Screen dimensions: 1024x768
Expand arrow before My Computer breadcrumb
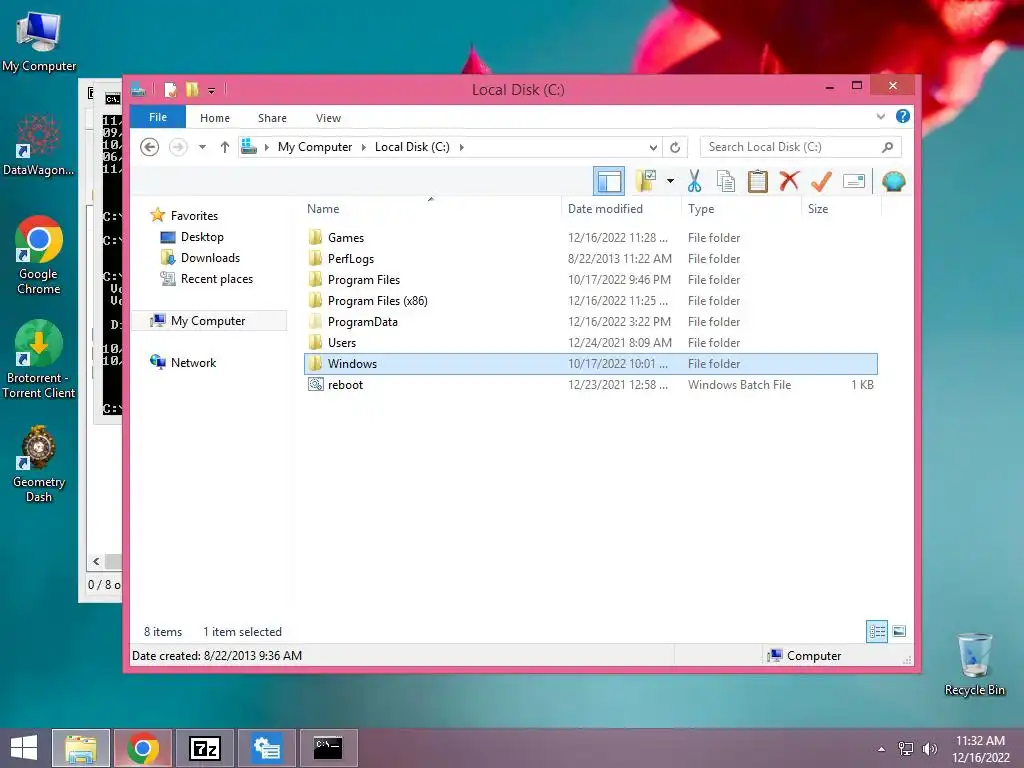[x=266, y=147]
